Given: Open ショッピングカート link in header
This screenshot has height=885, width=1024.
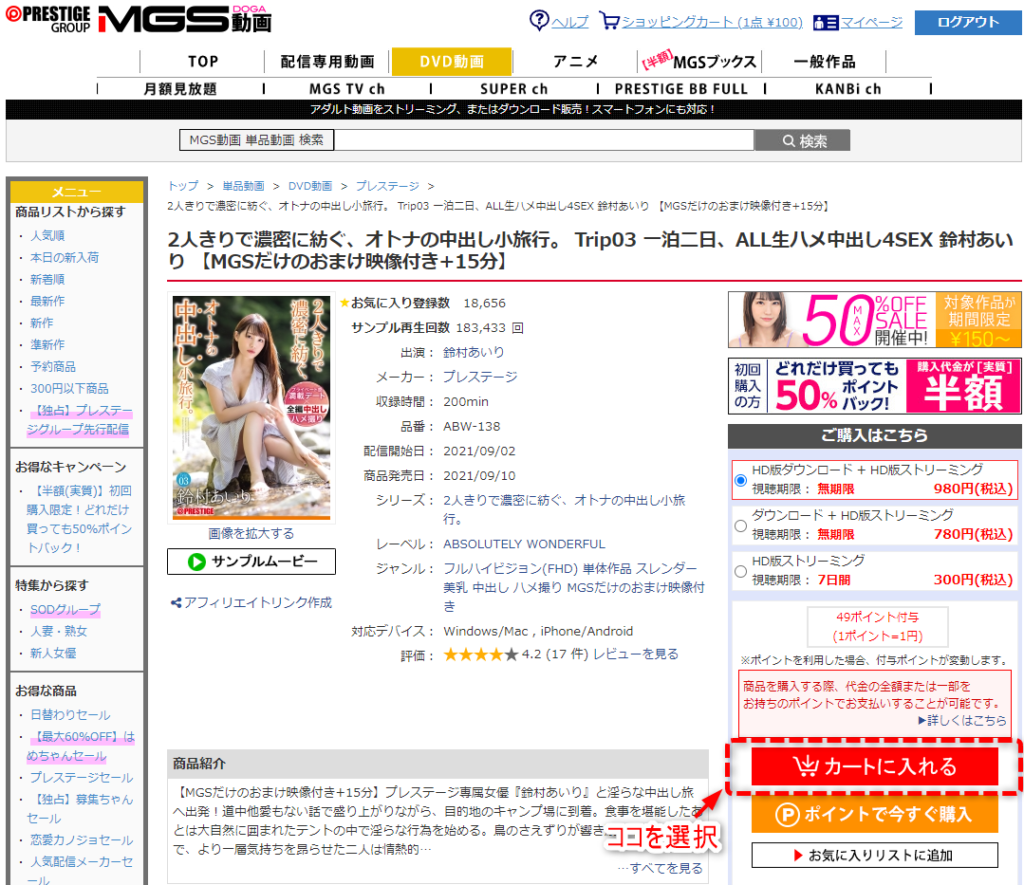Looking at the screenshot, I should point(712,22).
